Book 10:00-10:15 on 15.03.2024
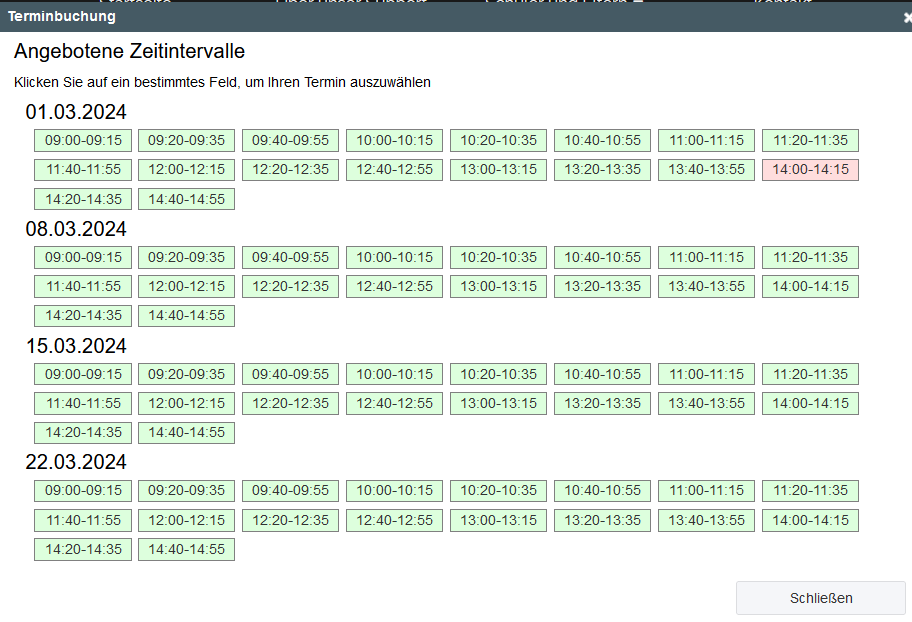 pyautogui.click(x=394, y=374)
